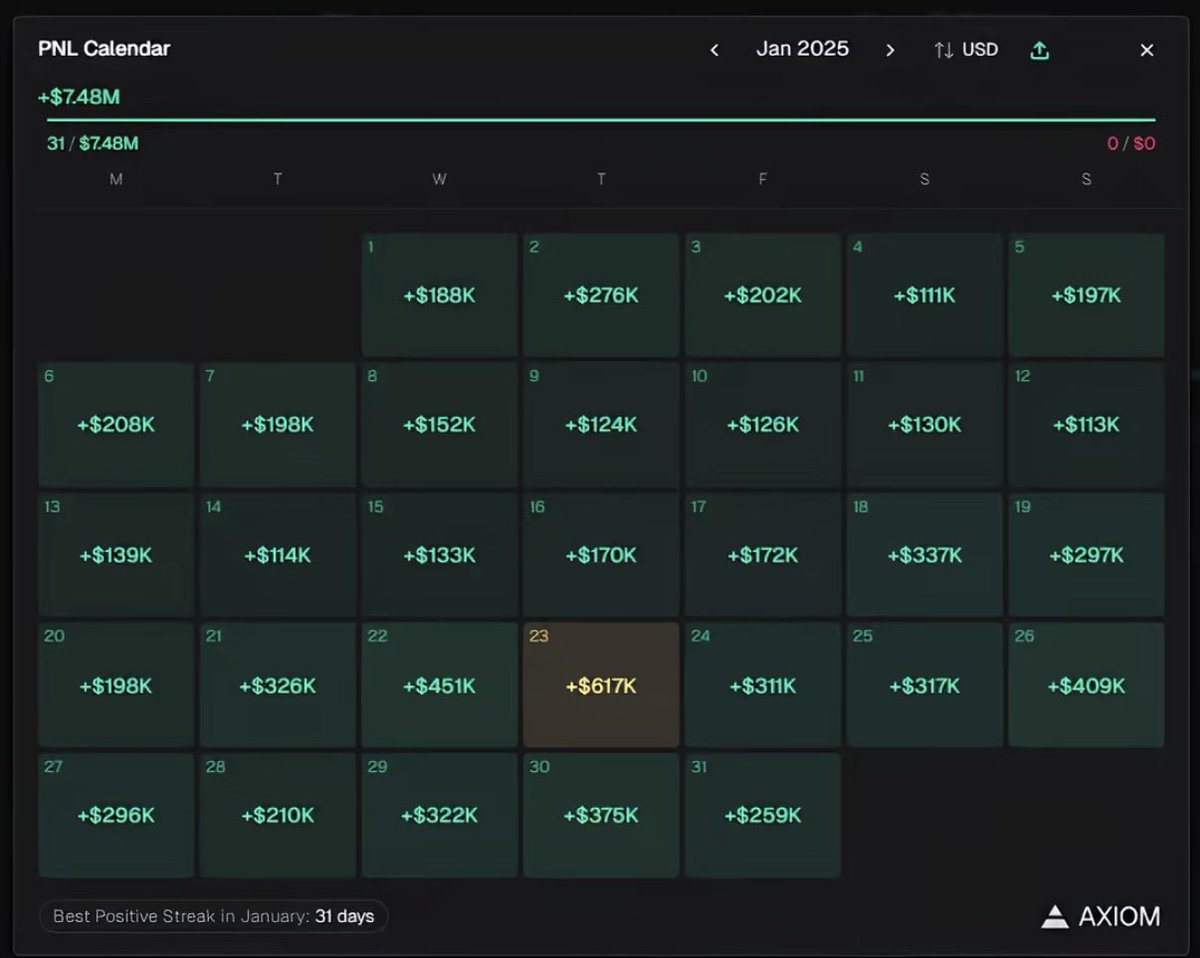1200x958 pixels.
Task: Click the AXIOM logo
Action: point(1101,916)
